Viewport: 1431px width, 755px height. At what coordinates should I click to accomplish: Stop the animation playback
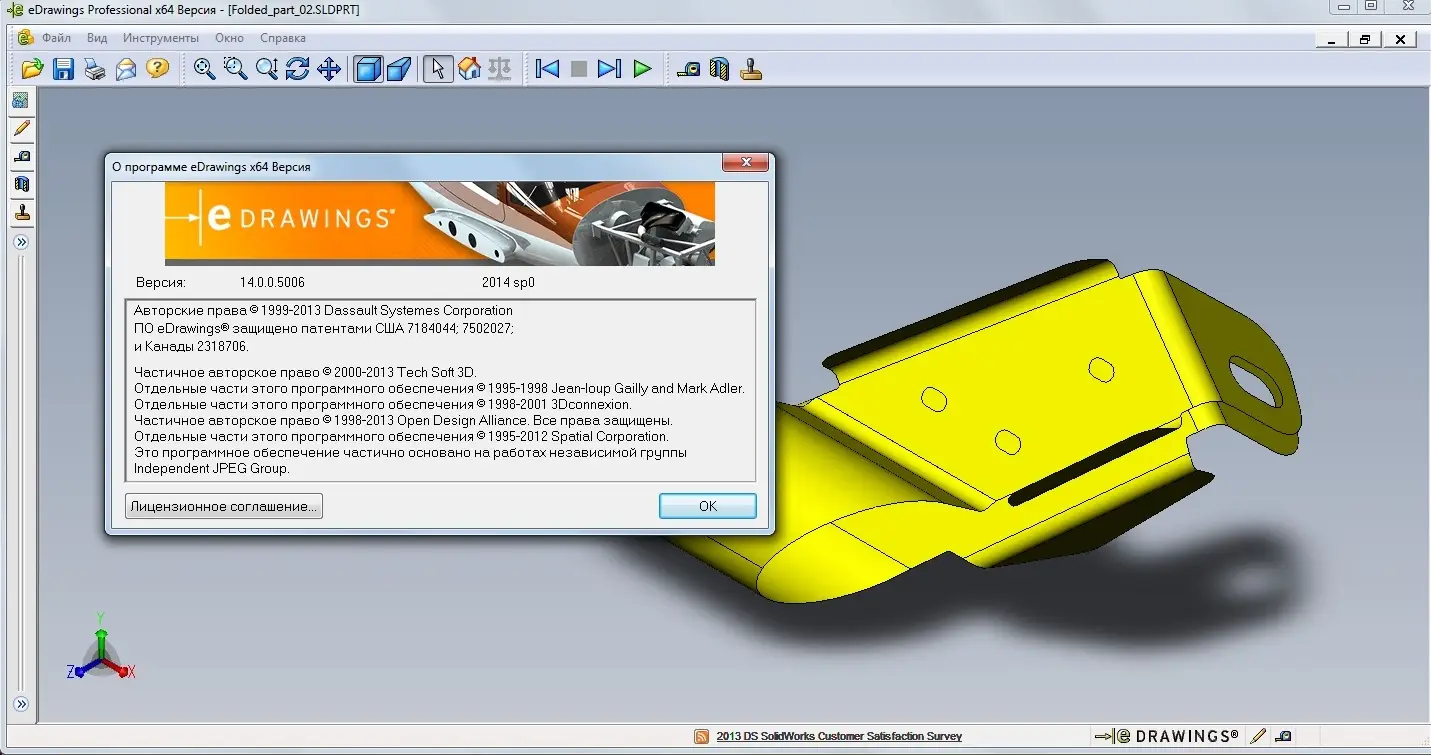tap(578, 69)
